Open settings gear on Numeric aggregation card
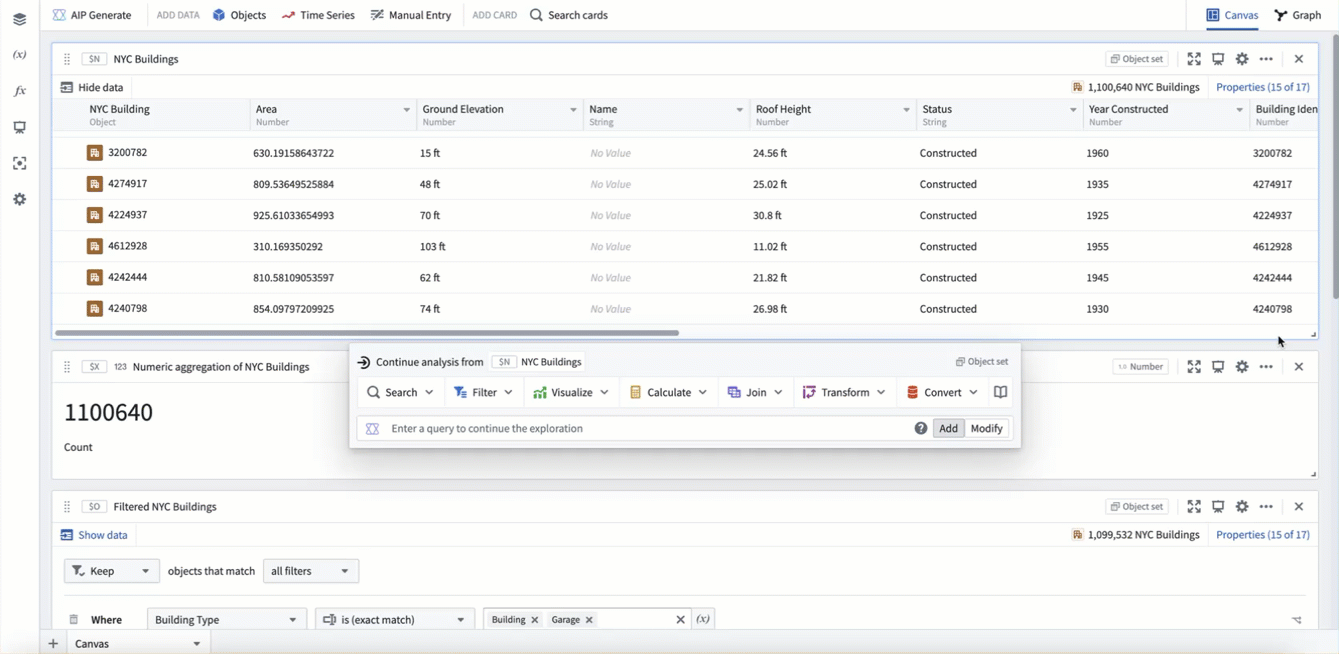Image resolution: width=1339 pixels, height=654 pixels. coord(1242,367)
